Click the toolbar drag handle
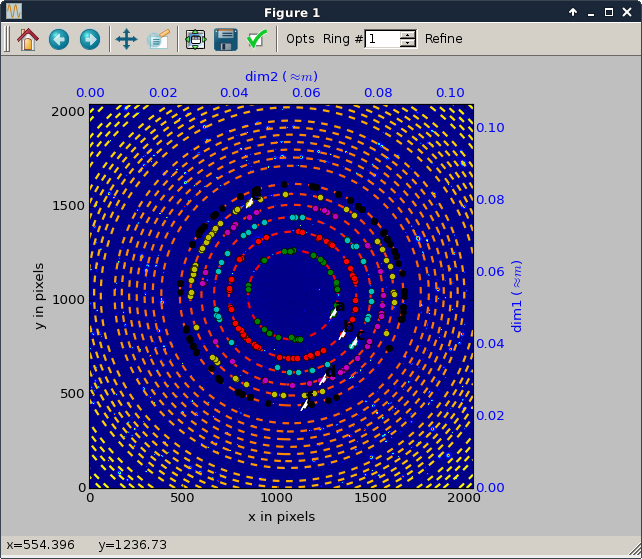The height and width of the screenshot is (559, 642). pos(7,39)
